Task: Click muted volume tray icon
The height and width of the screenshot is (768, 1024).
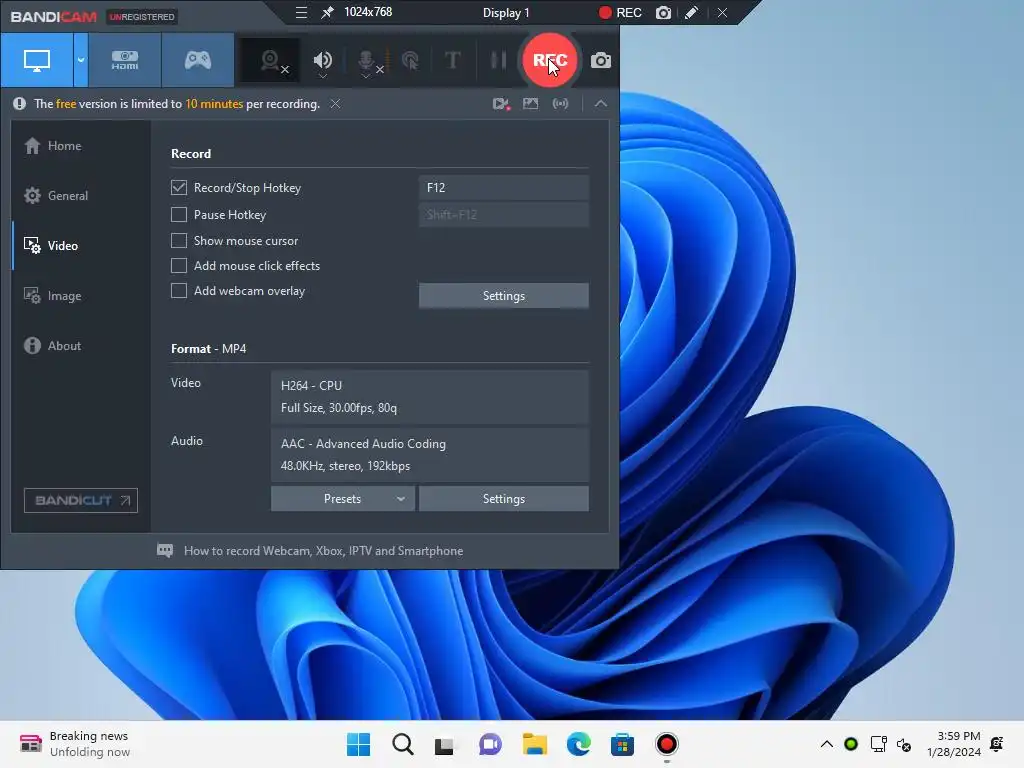Action: coord(904,744)
